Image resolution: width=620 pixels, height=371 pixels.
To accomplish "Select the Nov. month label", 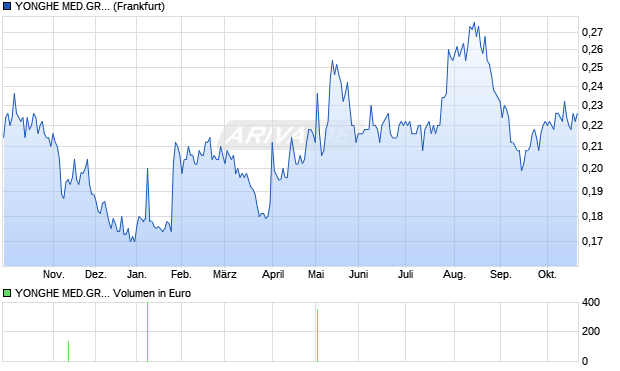I will coord(54,274).
